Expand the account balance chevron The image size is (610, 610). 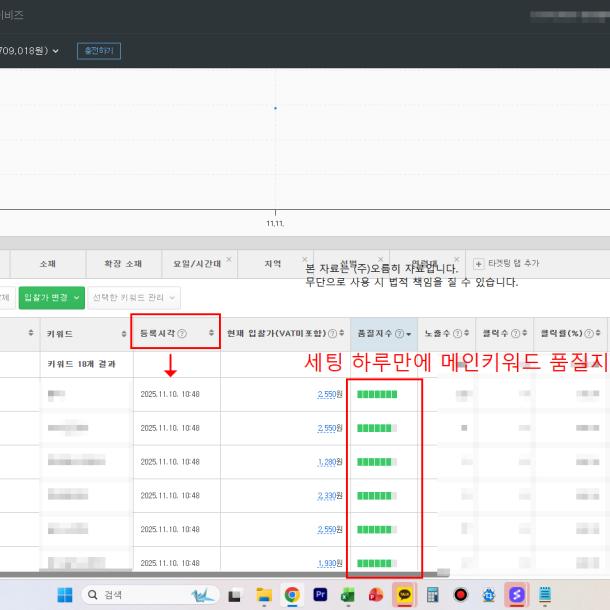tap(56, 50)
